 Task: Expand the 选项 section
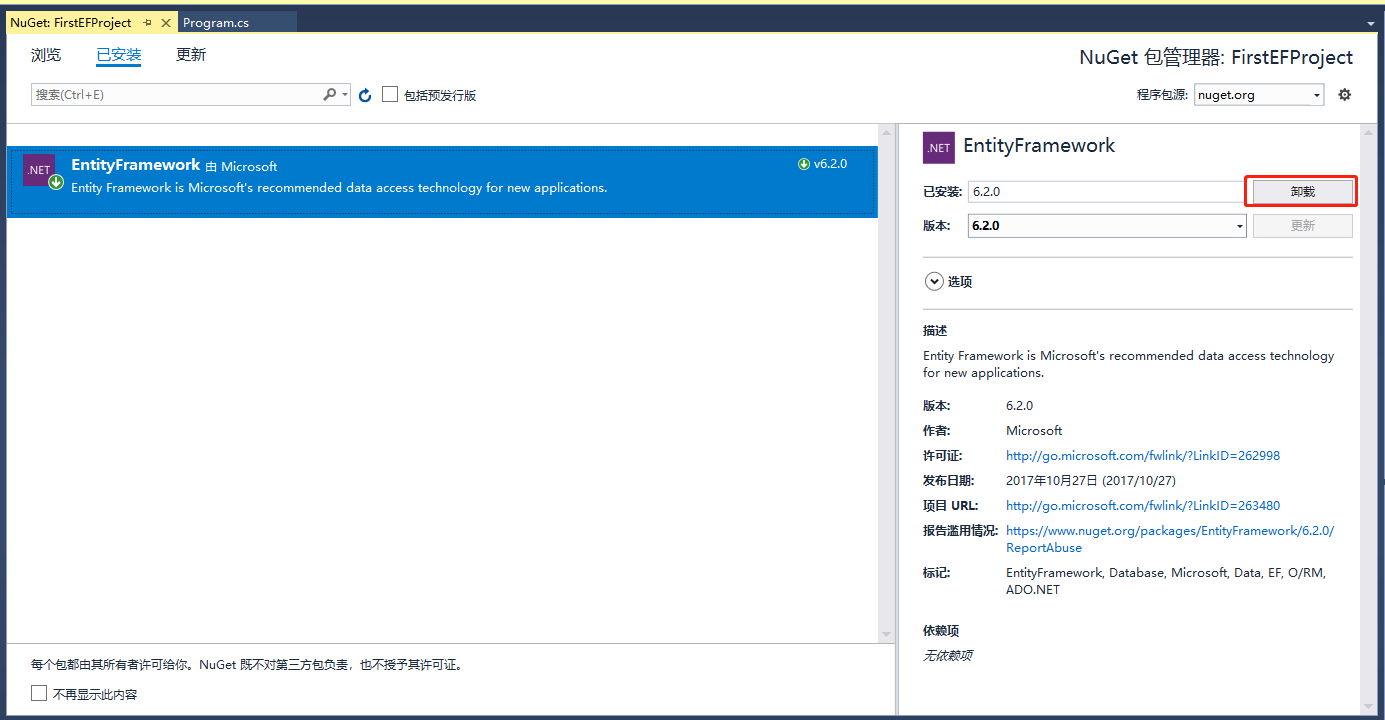point(934,282)
